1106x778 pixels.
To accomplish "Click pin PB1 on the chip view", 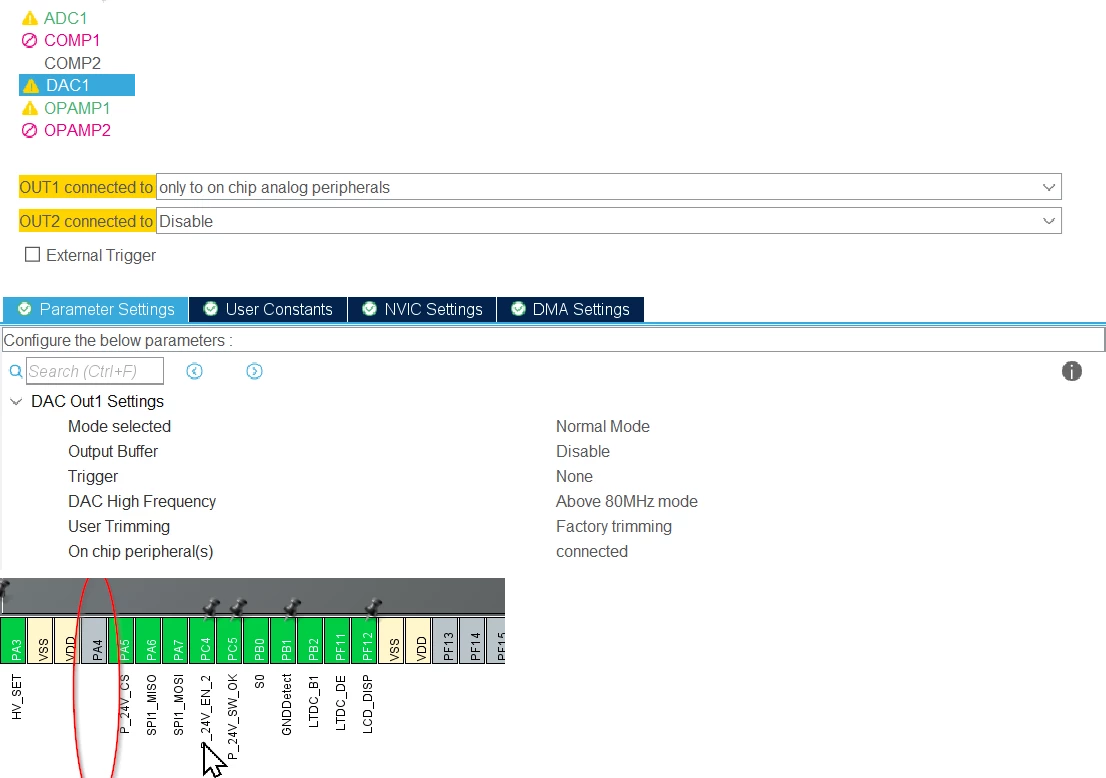I will click(284, 641).
